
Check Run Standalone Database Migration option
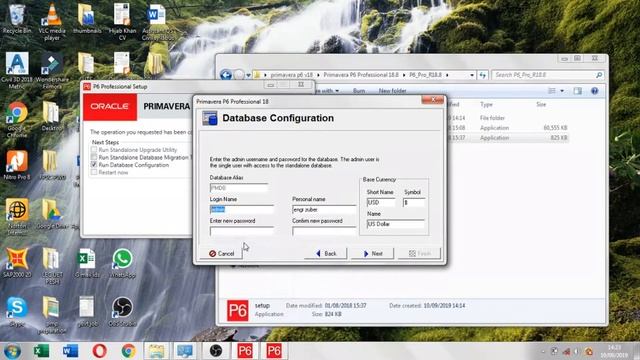(94, 157)
